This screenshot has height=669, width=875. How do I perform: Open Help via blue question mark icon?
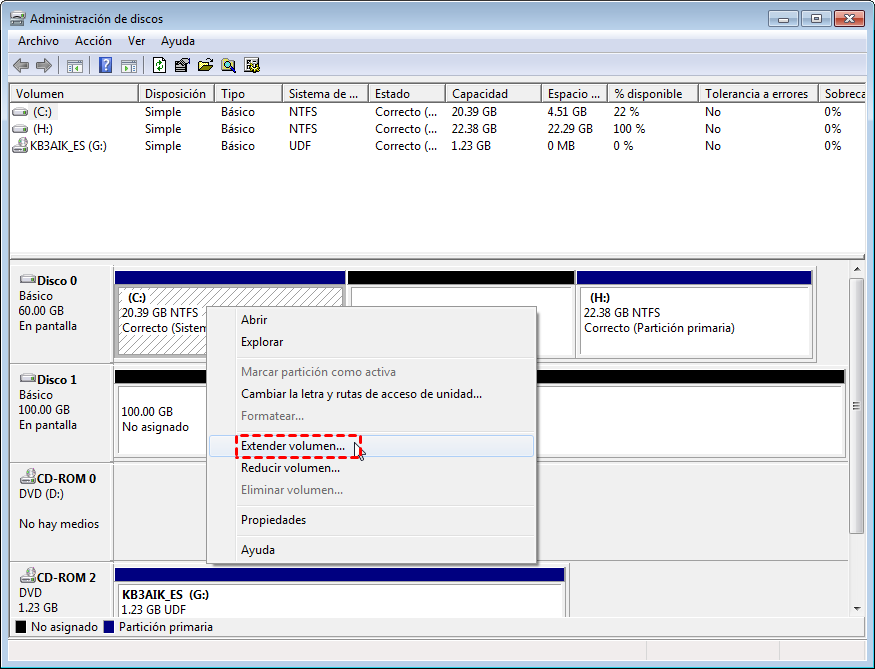tap(105, 66)
